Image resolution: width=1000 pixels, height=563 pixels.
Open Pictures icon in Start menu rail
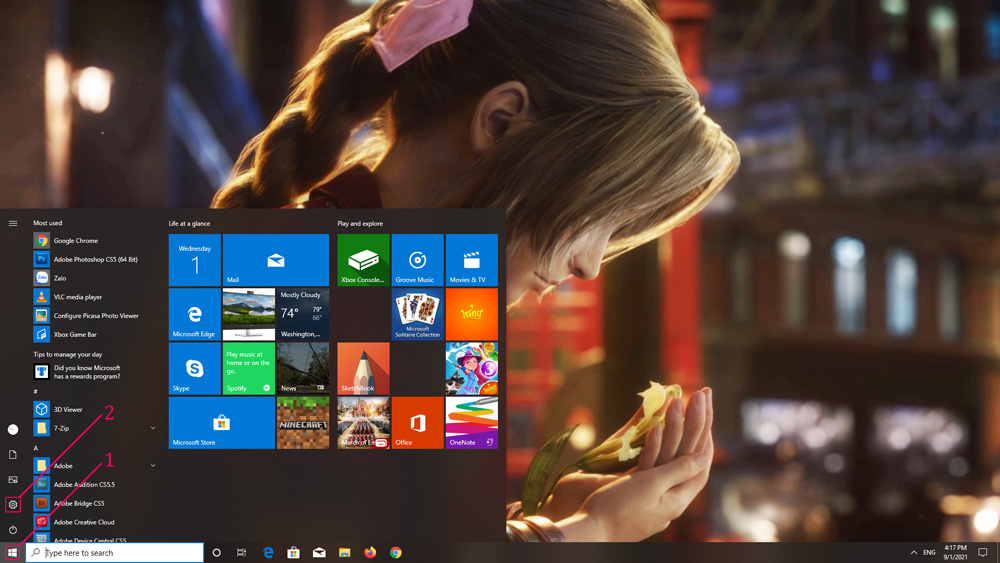coord(13,479)
